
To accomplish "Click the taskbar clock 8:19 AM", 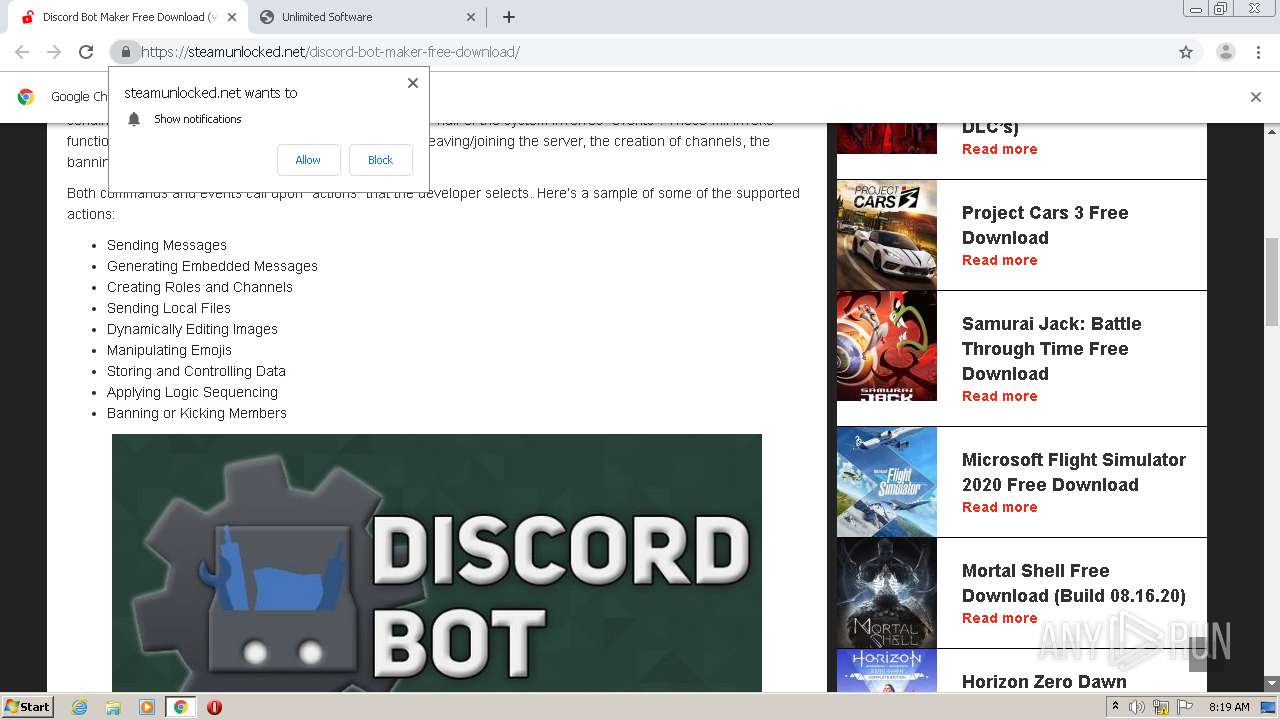I will pyautogui.click(x=1229, y=707).
